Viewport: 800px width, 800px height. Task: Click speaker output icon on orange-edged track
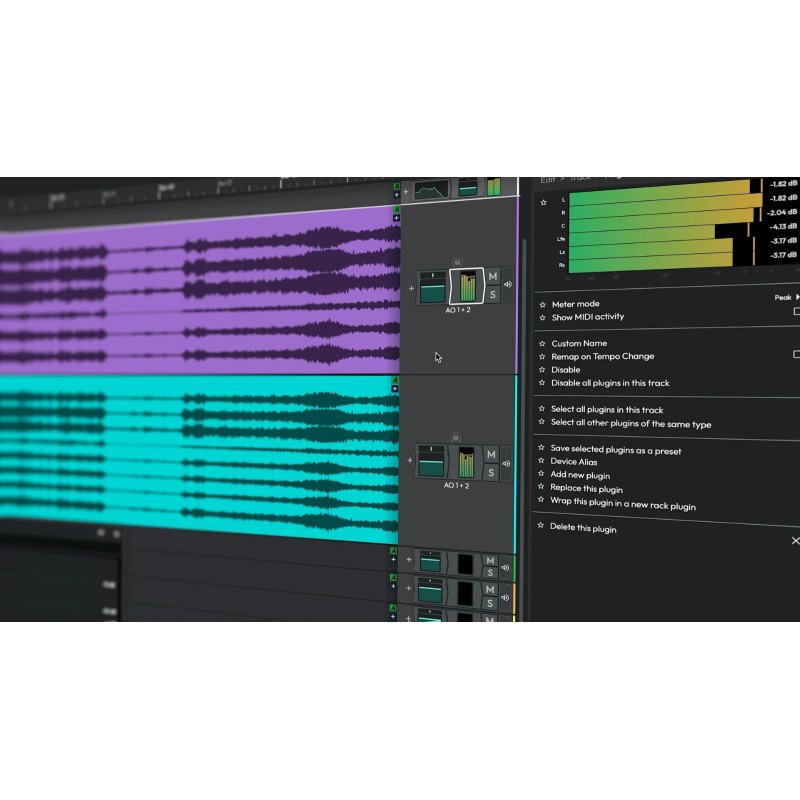click(x=505, y=597)
